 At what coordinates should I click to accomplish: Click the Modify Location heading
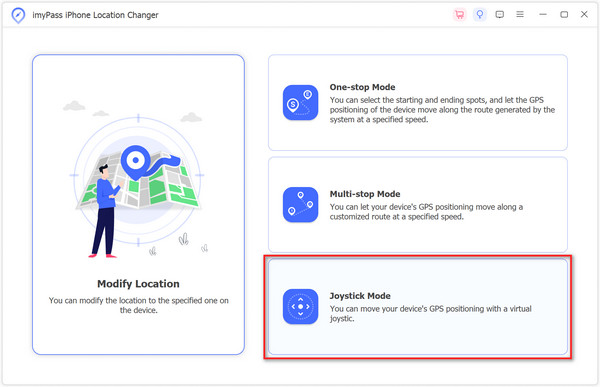138,284
